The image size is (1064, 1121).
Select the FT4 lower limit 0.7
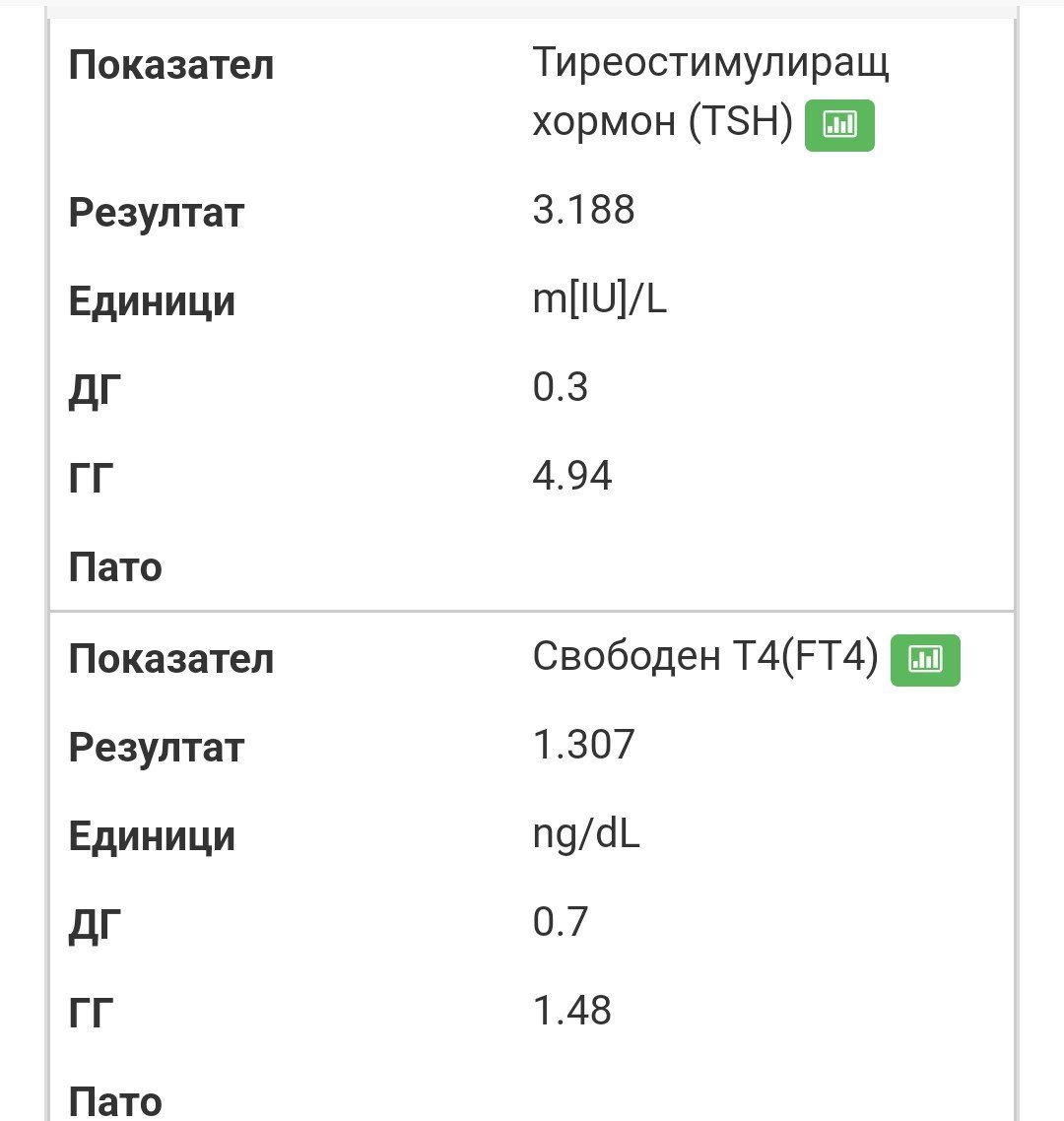560,922
